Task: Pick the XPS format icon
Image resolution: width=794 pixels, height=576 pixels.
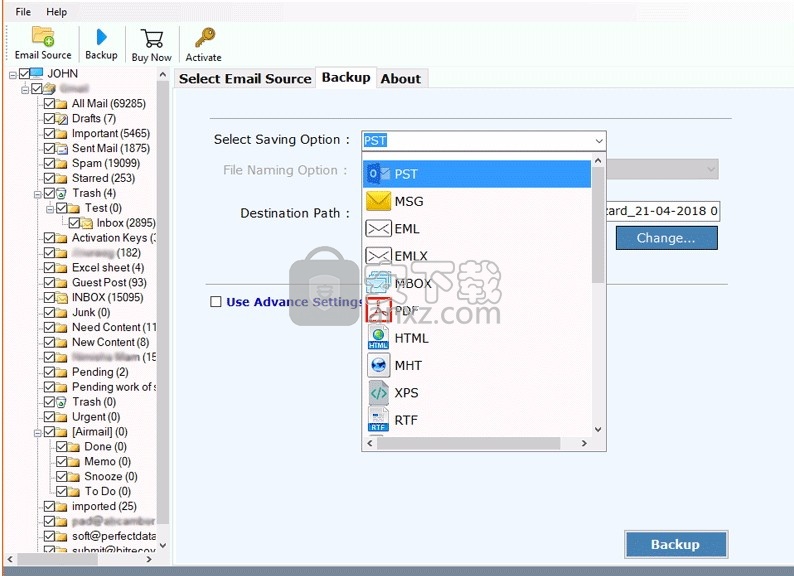Action: tap(378, 393)
